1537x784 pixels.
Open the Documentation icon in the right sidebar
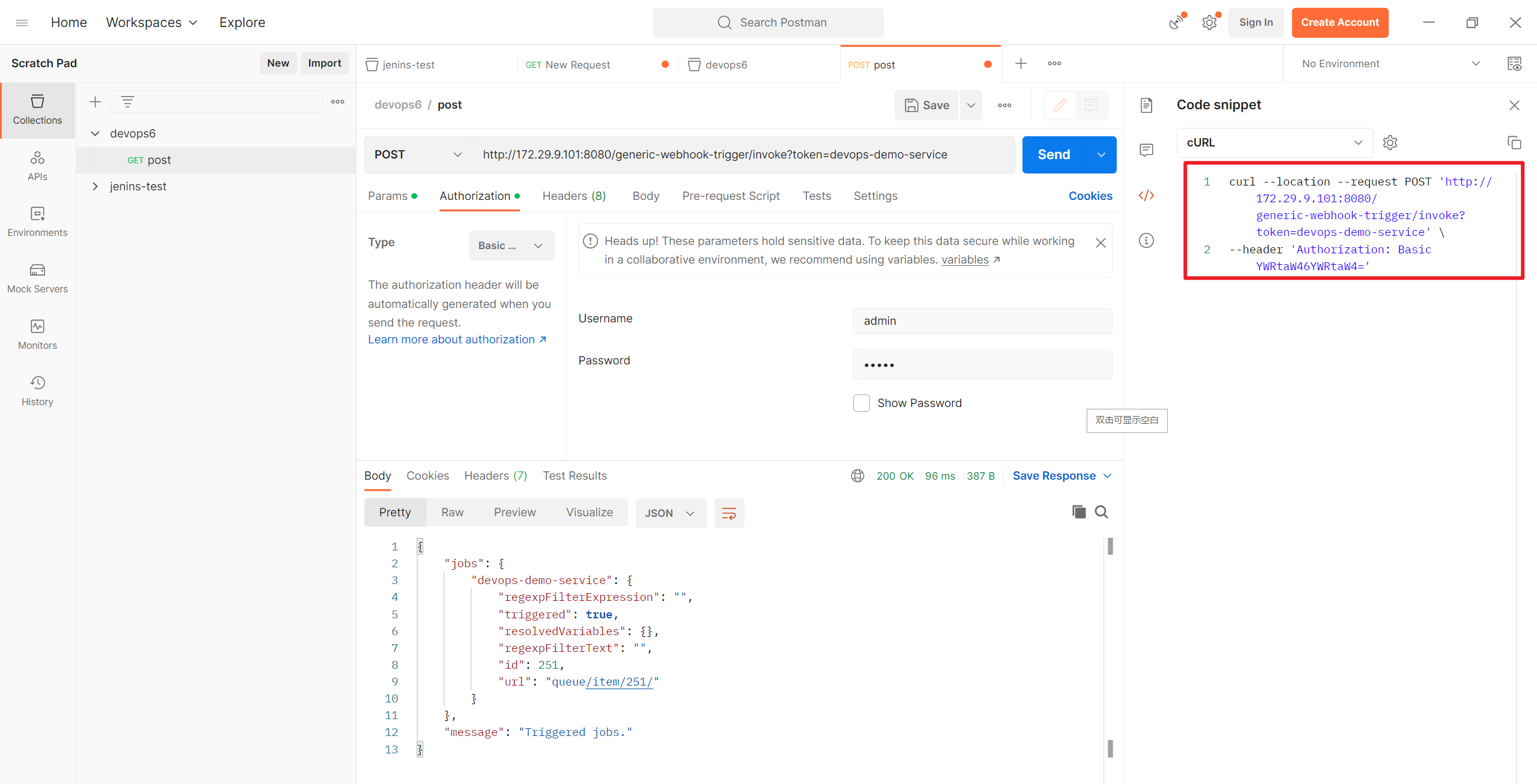click(x=1146, y=106)
